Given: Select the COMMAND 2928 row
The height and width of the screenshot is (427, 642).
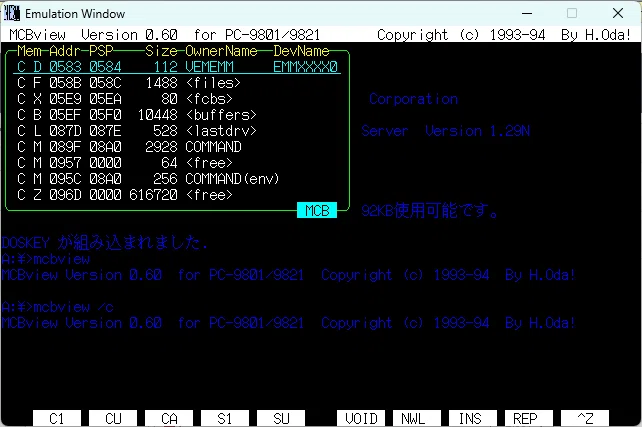Looking at the screenshot, I should pyautogui.click(x=177, y=147).
